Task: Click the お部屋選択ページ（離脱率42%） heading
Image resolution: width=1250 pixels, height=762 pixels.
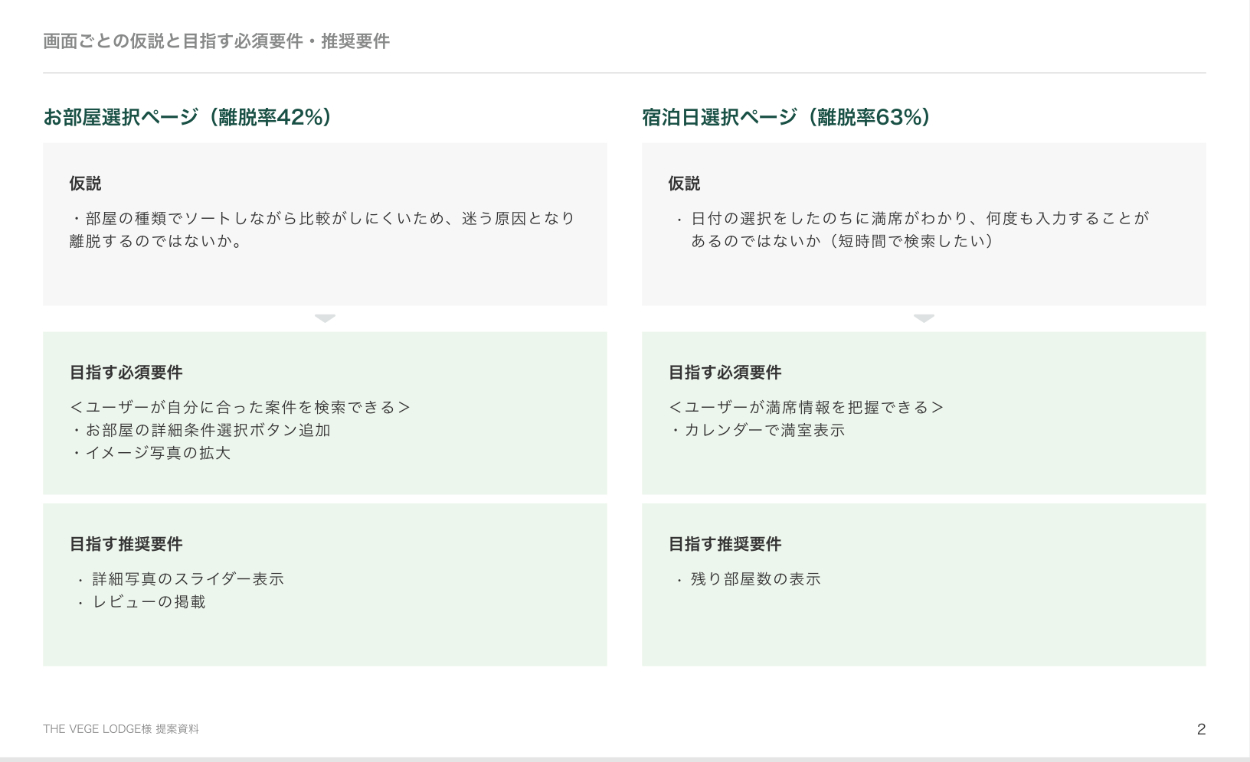Action: (187, 117)
